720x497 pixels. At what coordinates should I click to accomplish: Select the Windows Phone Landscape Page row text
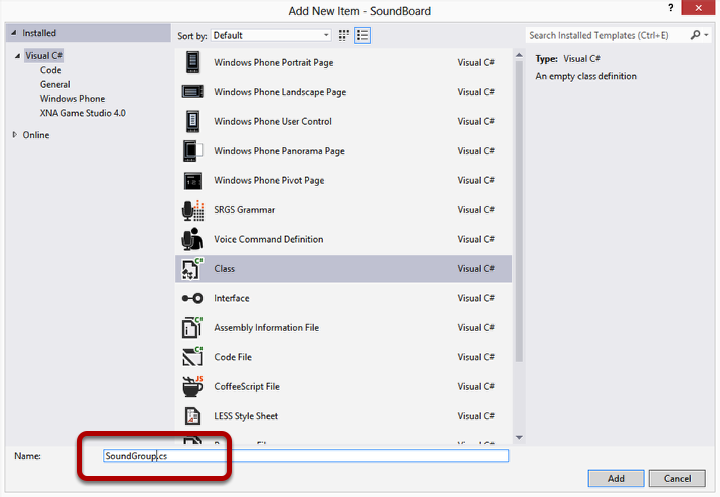point(280,92)
